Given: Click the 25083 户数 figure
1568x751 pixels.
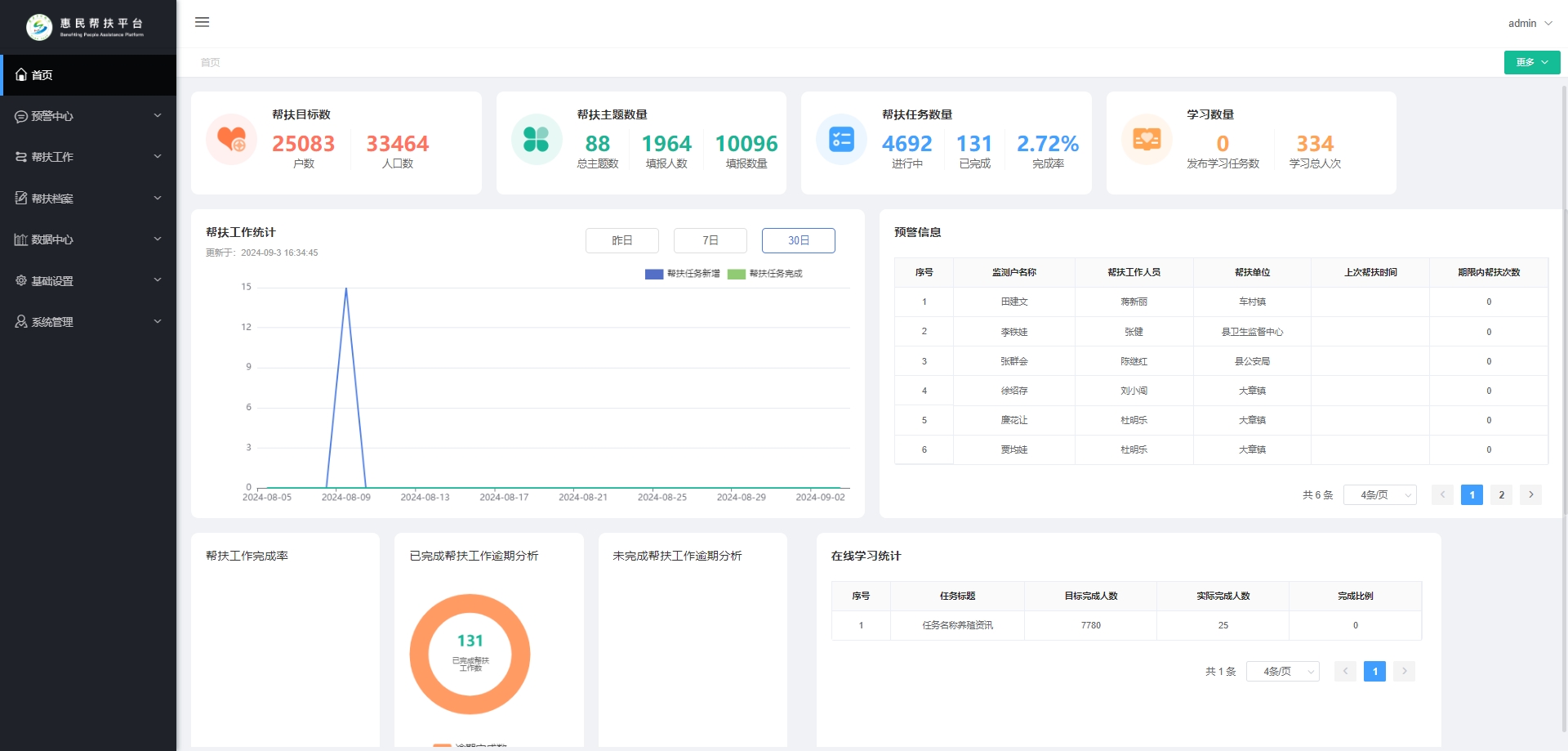Looking at the screenshot, I should tap(303, 144).
